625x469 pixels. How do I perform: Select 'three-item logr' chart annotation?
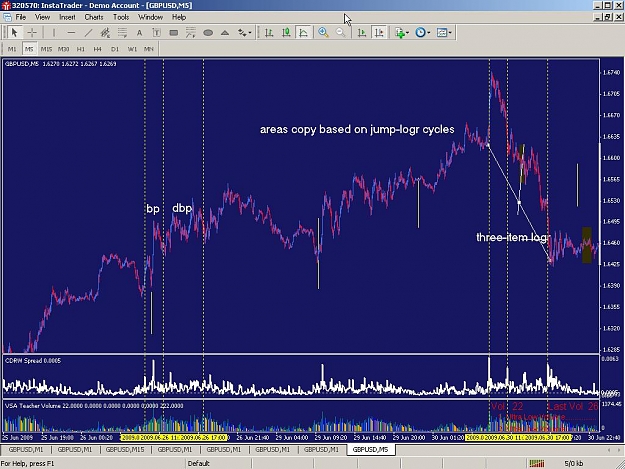click(513, 237)
